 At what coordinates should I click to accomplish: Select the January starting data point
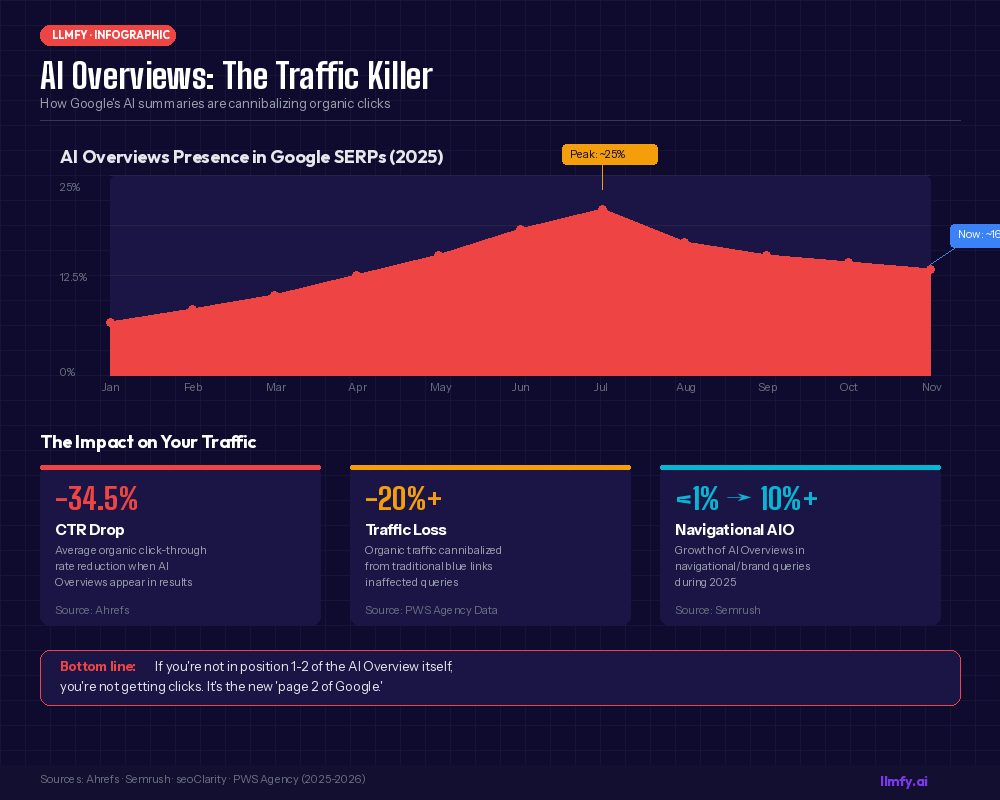click(110, 322)
